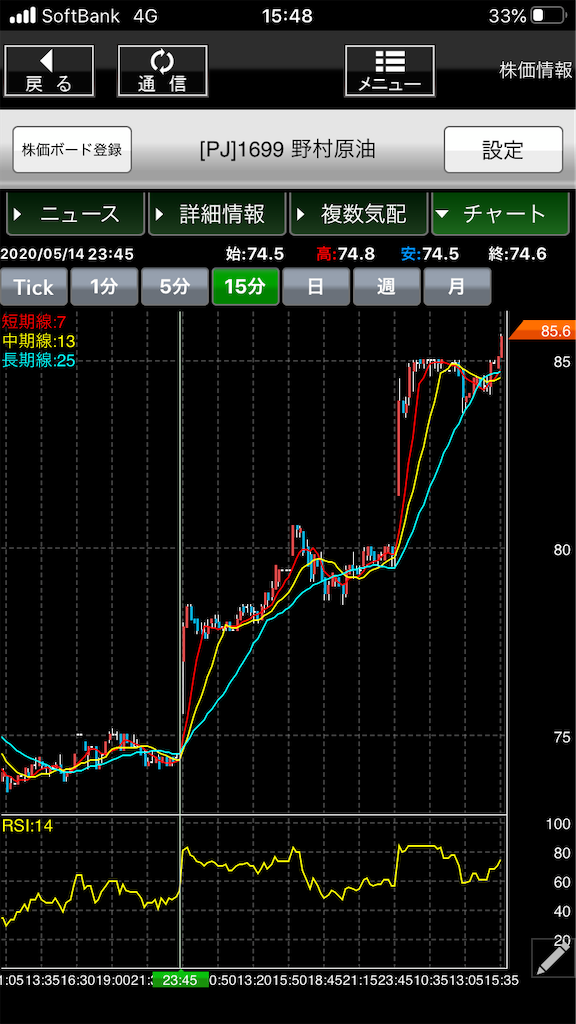Tap the RSI:14 indicator label
This screenshot has height=1024, width=576.
point(27,825)
